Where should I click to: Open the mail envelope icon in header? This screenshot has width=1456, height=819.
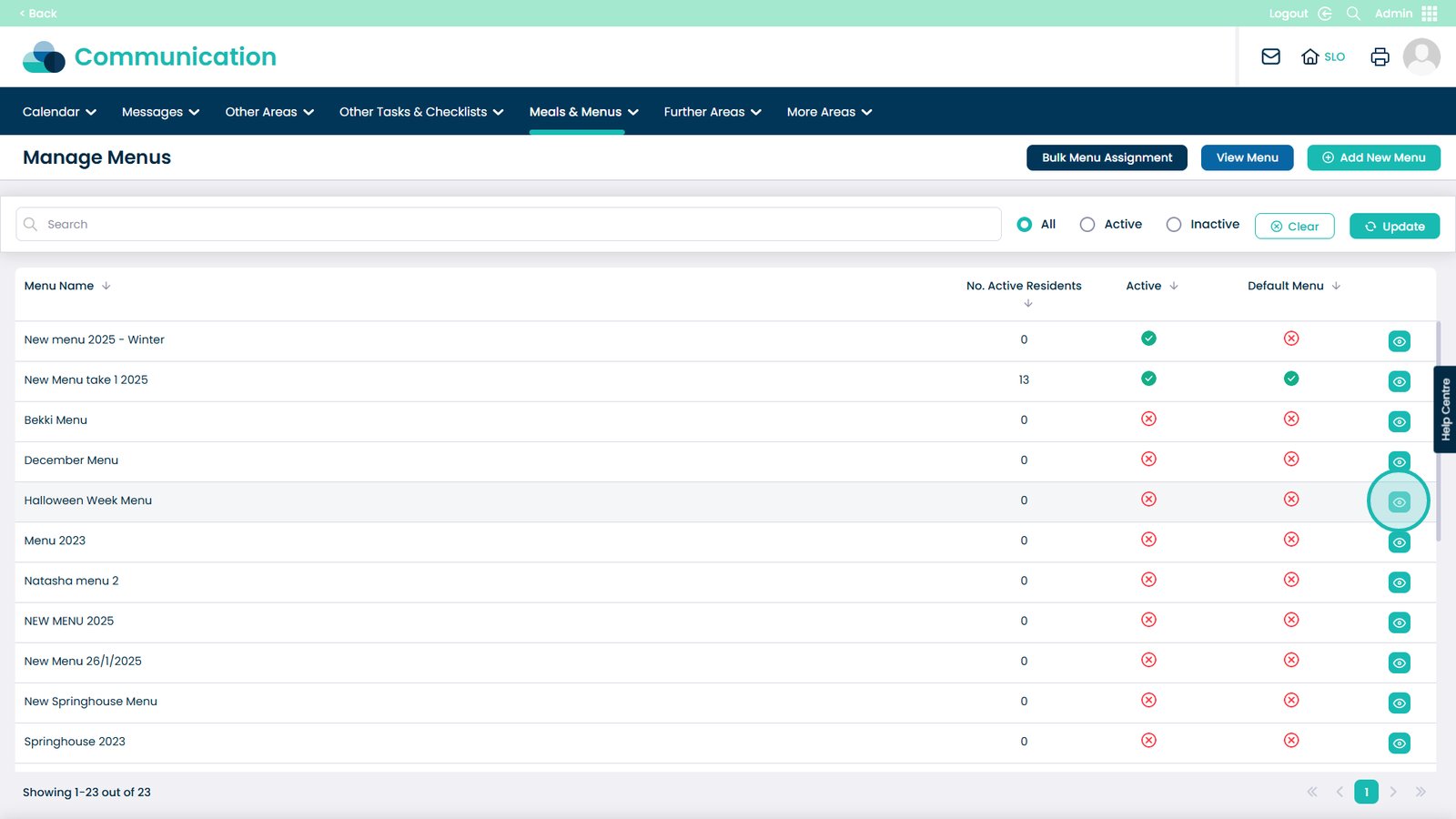[1270, 56]
